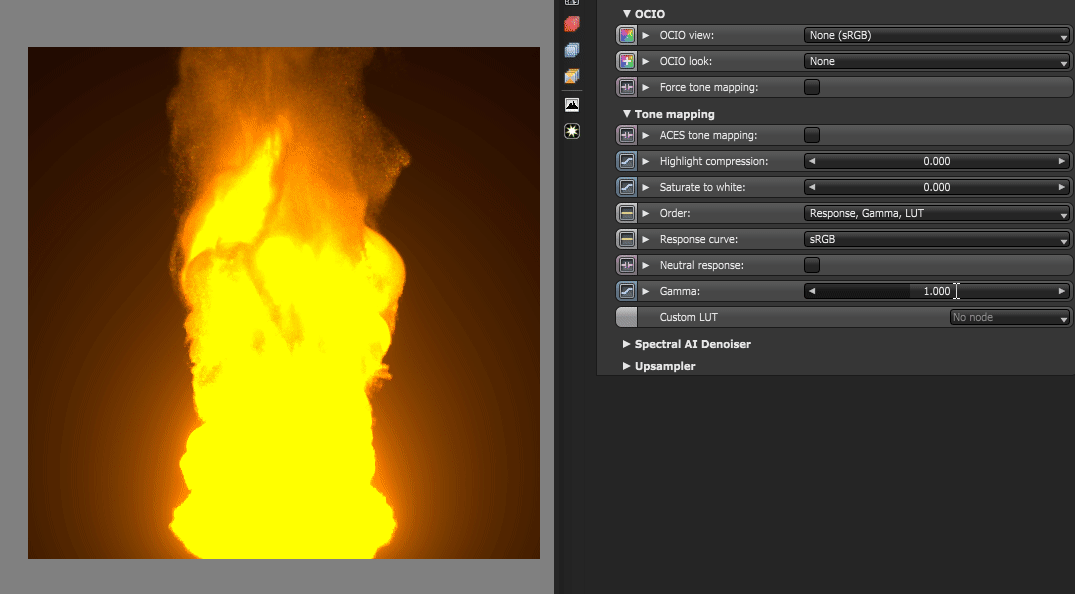The height and width of the screenshot is (594, 1075).
Task: Expand the Highlight compression row triangle
Action: coord(646,161)
